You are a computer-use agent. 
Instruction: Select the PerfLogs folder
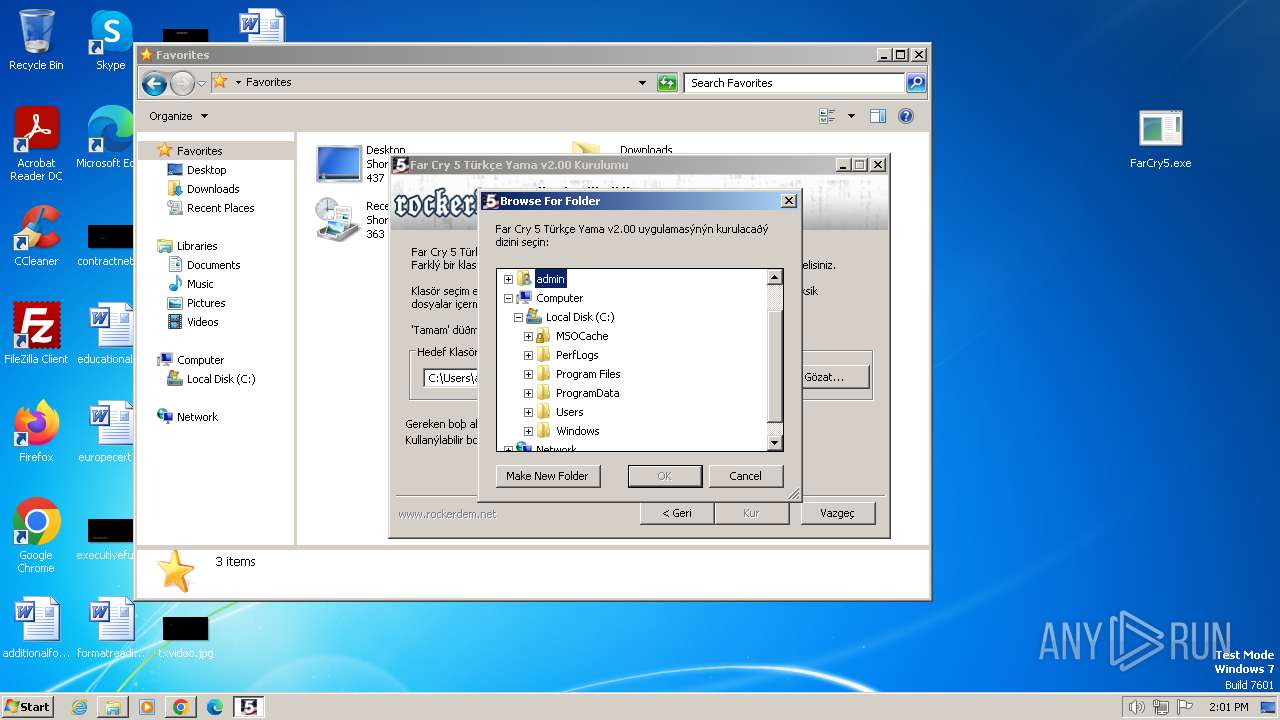coord(577,355)
